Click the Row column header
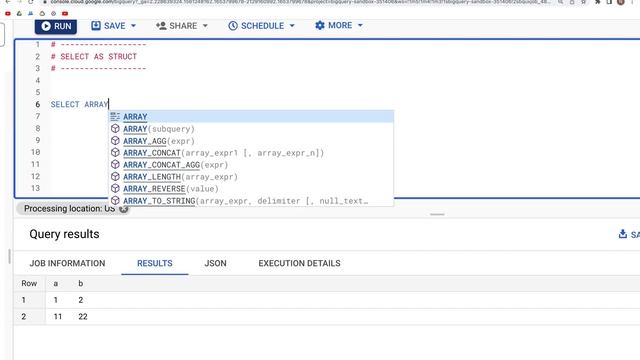 [x=29, y=283]
